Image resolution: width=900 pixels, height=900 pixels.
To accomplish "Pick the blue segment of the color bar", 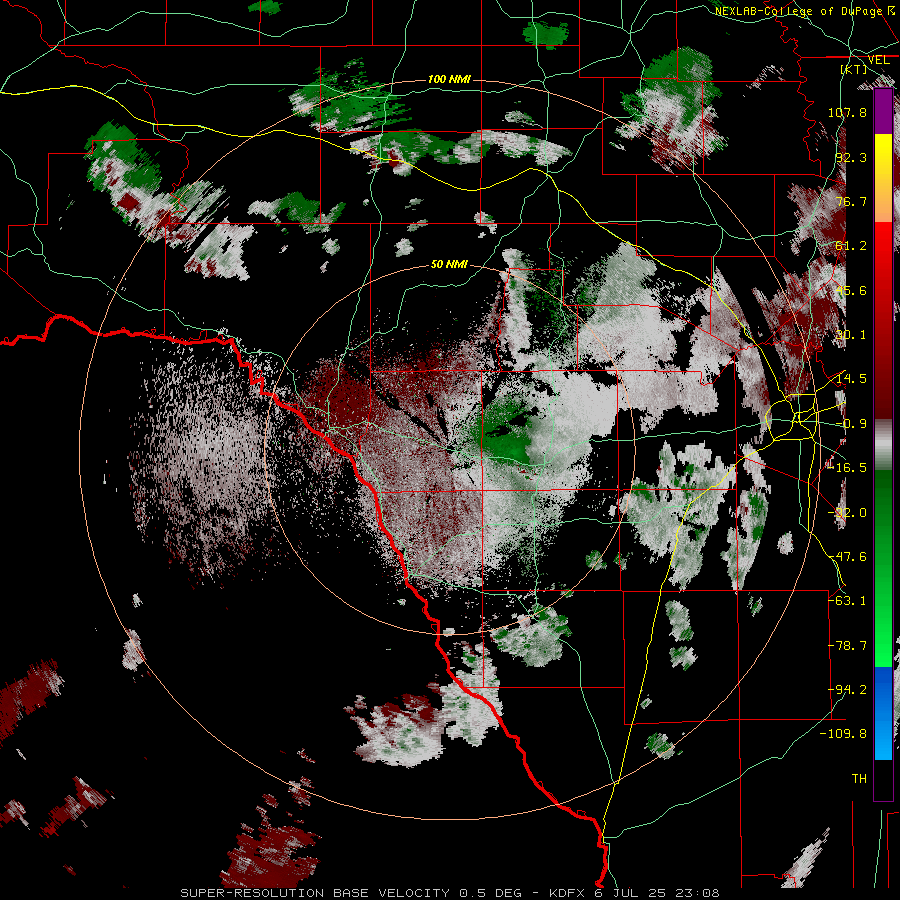I will tap(883, 713).
